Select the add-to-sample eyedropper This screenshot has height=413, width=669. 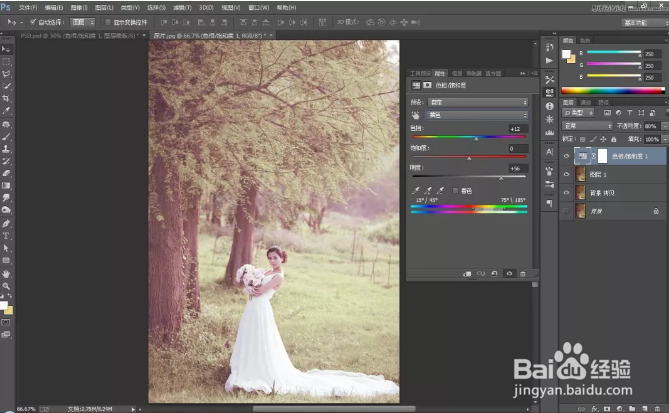(x=428, y=190)
